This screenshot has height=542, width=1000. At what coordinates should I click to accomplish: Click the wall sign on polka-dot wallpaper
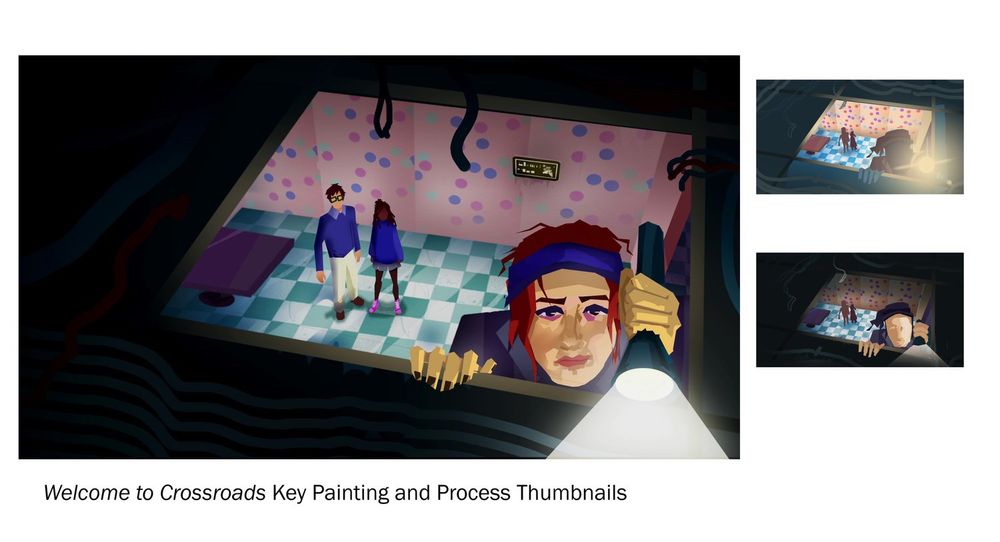pos(536,169)
